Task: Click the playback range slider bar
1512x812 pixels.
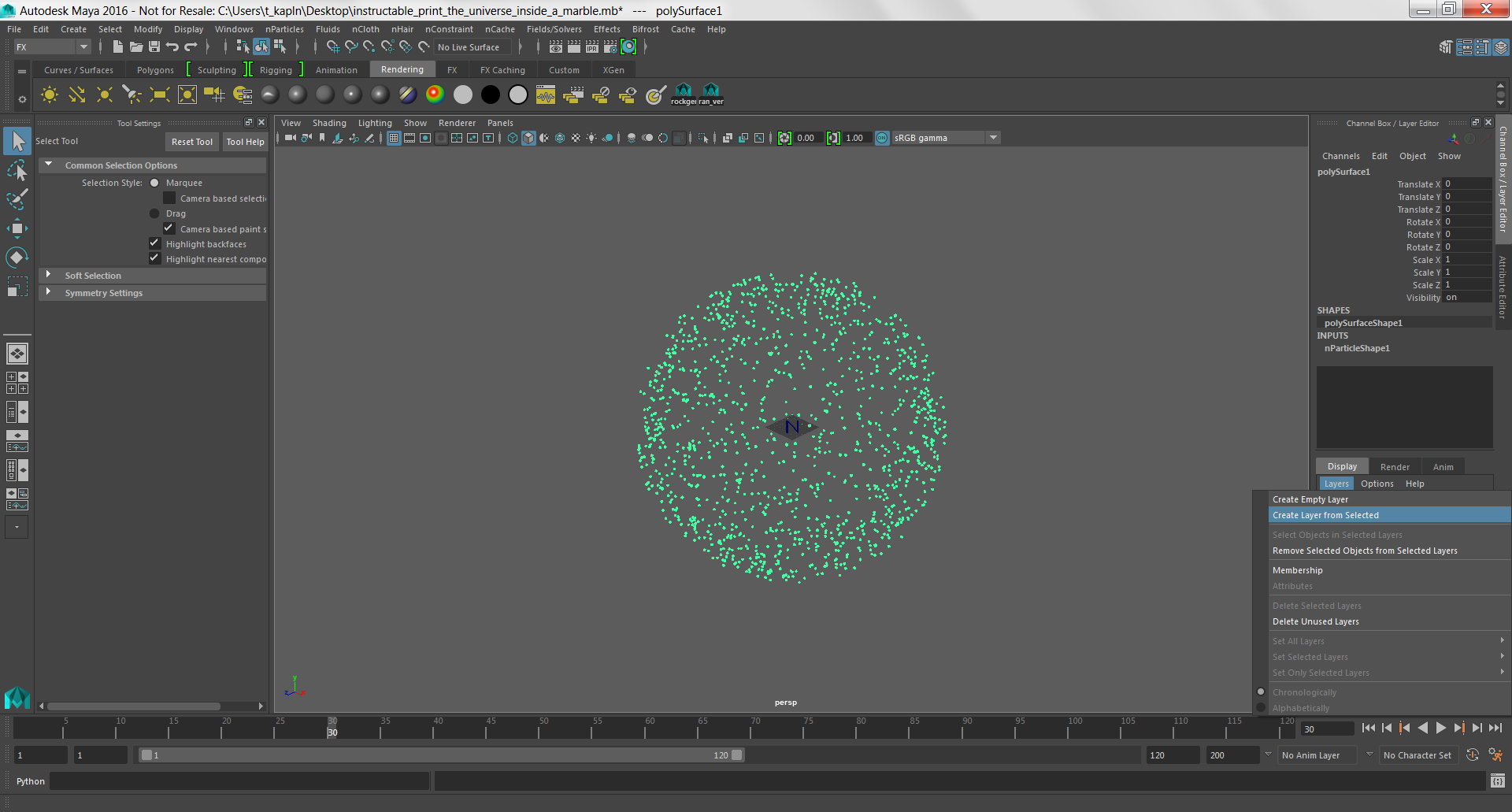Action: 441,755
